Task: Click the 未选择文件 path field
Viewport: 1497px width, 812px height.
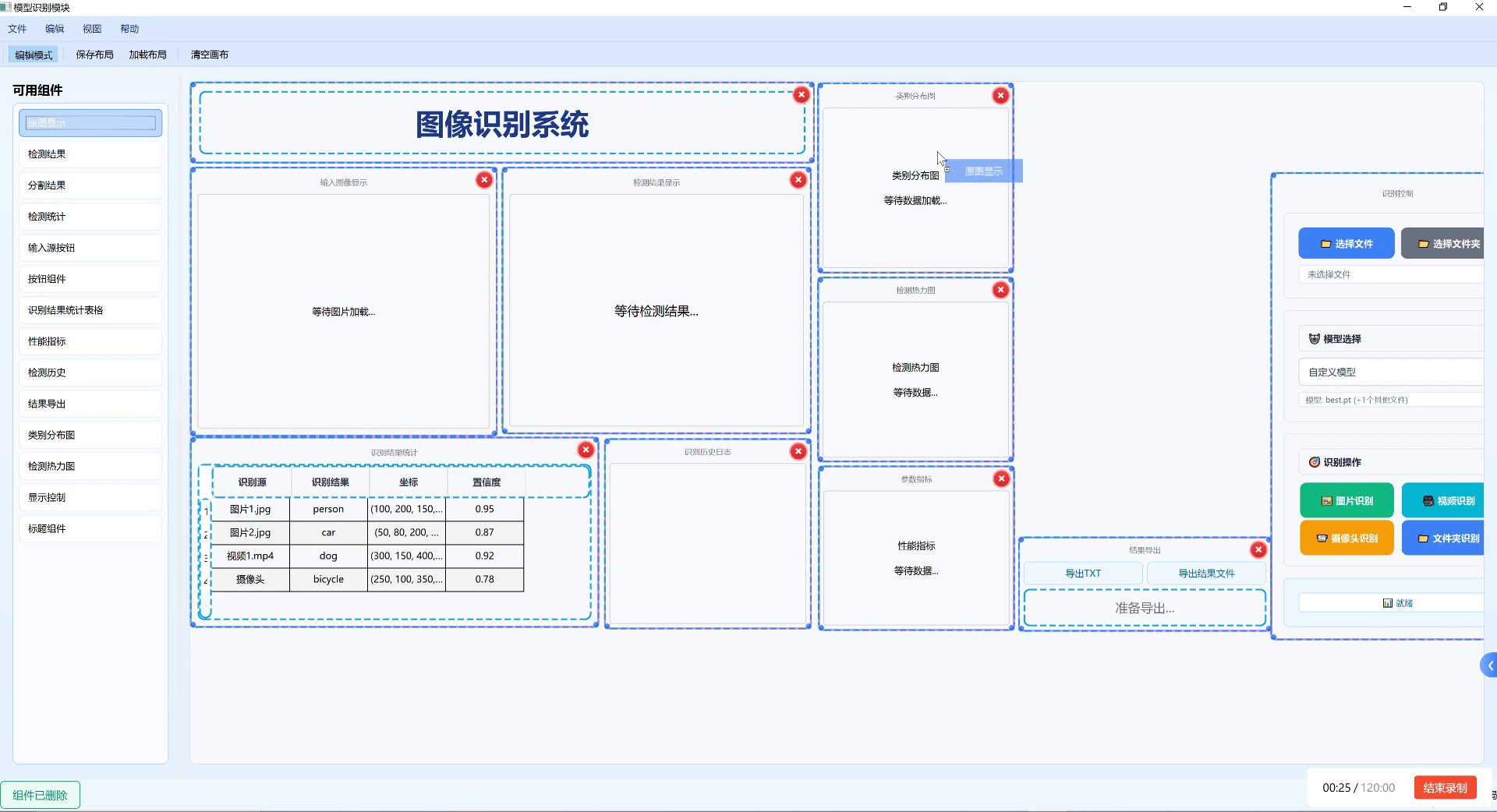Action: pyautogui.click(x=1391, y=274)
